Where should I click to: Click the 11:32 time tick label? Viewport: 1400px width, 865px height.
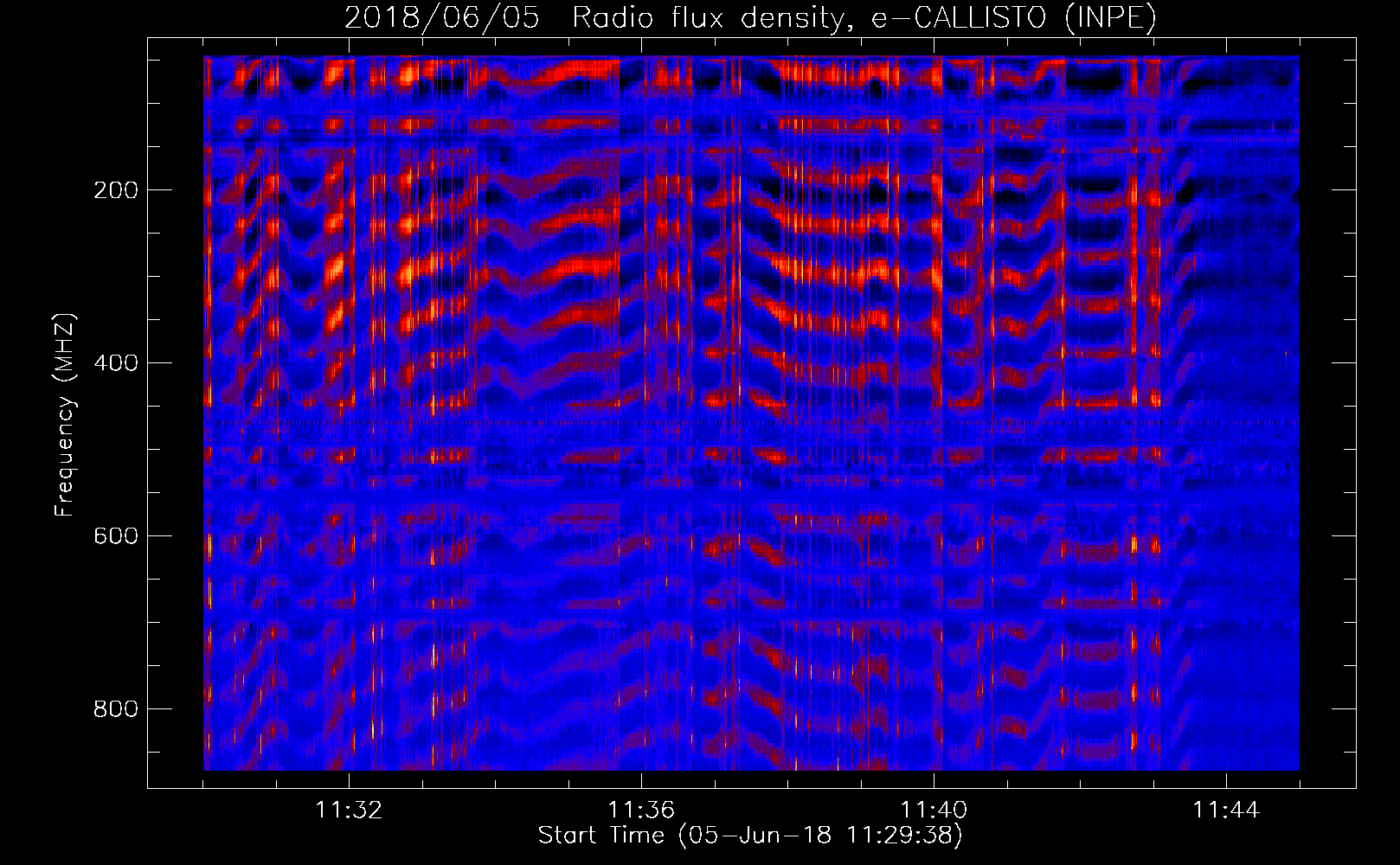(349, 811)
